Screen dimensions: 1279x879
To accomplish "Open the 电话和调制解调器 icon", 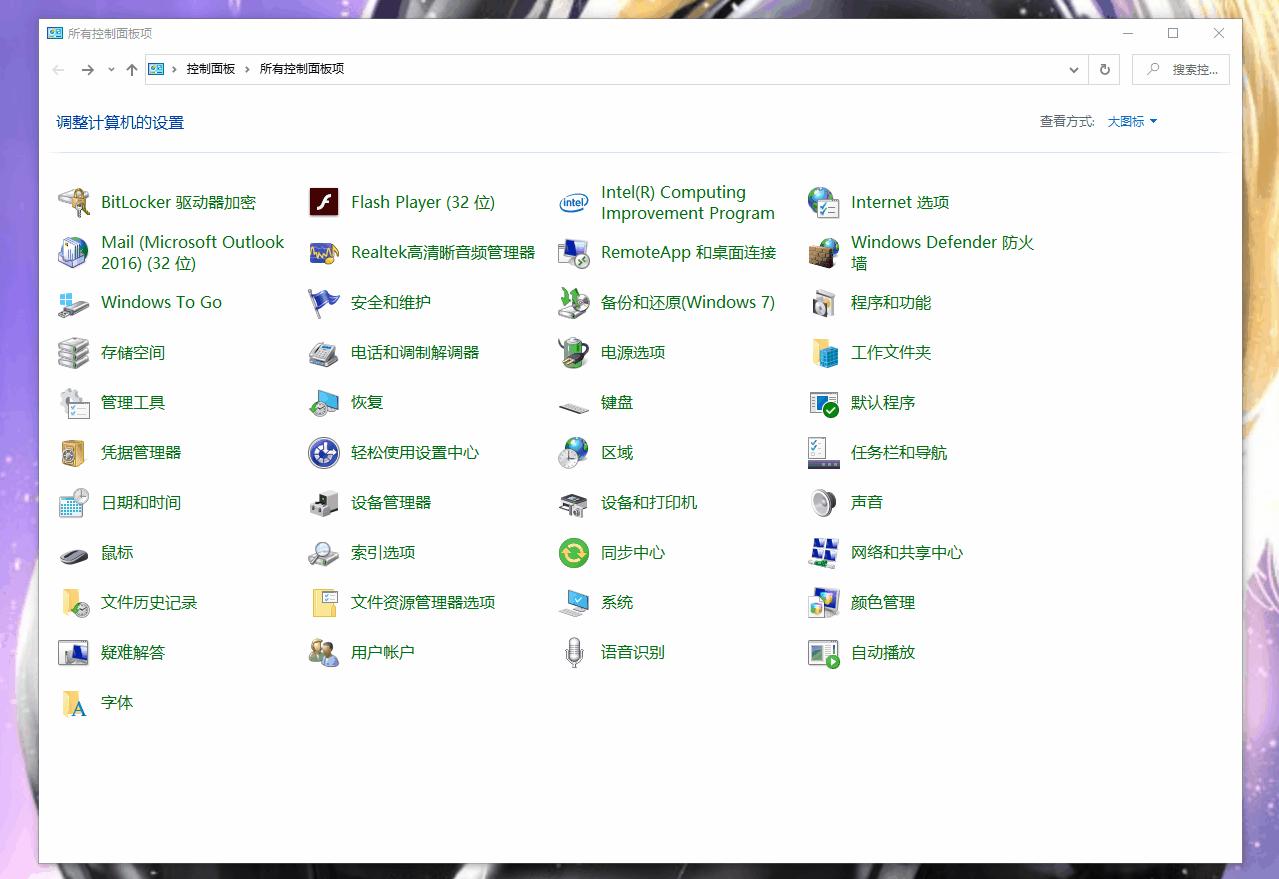I will tap(324, 353).
